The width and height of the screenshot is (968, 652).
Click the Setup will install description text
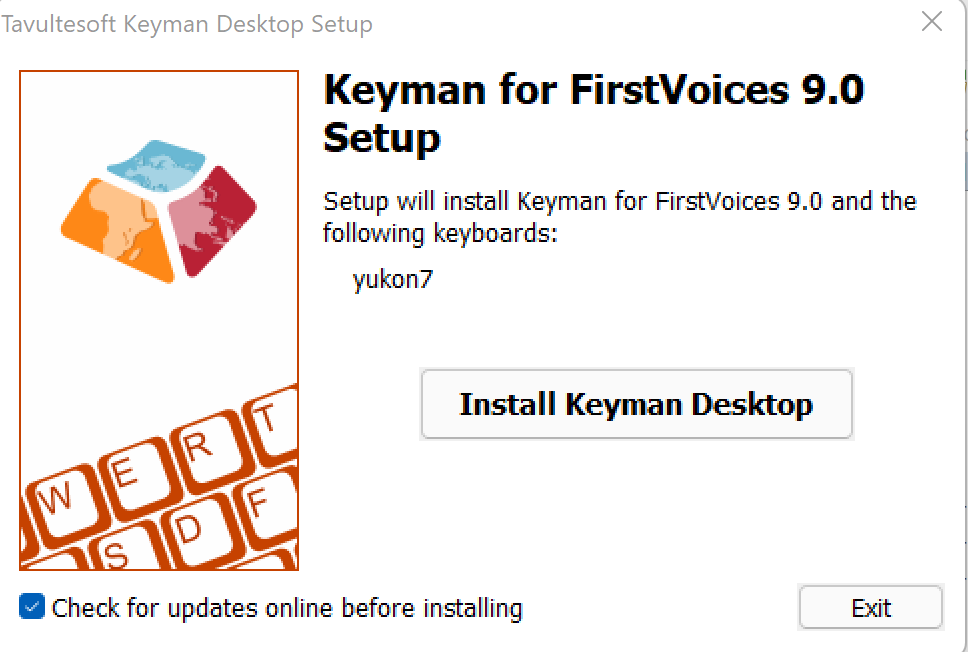coord(620,217)
